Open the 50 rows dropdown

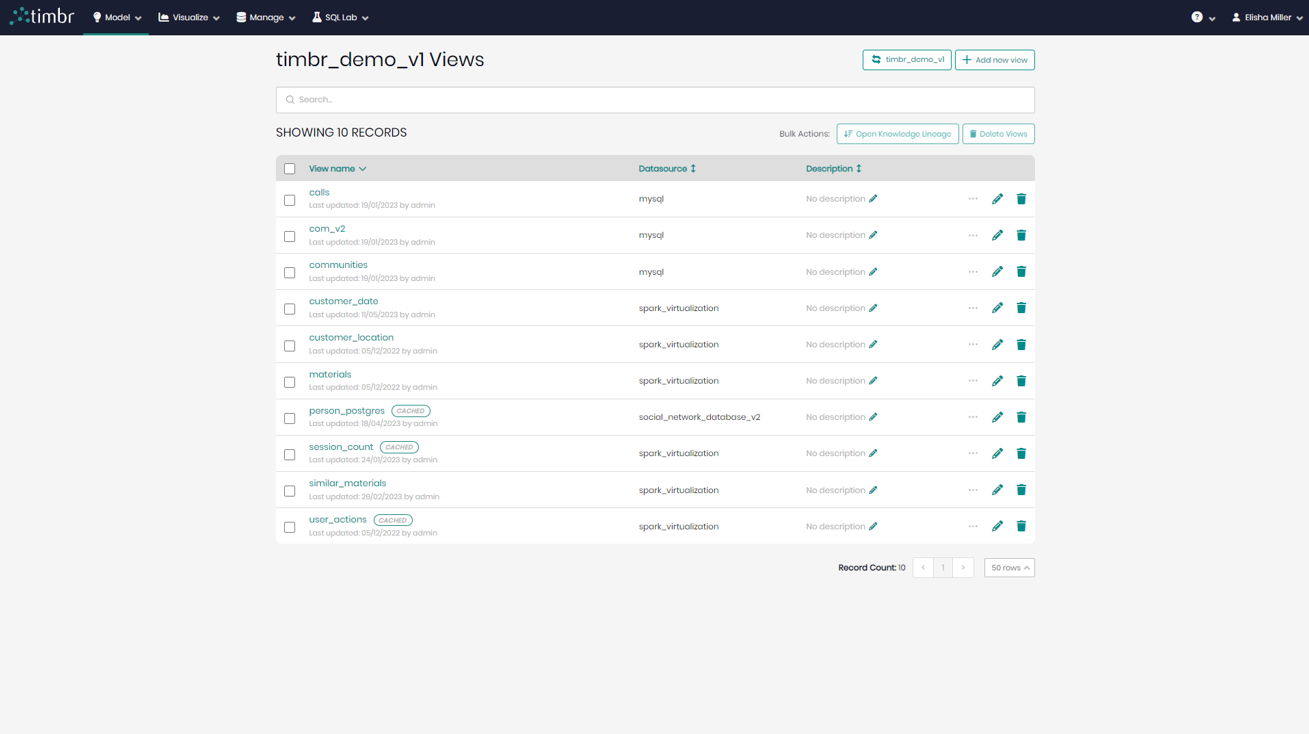click(1008, 567)
